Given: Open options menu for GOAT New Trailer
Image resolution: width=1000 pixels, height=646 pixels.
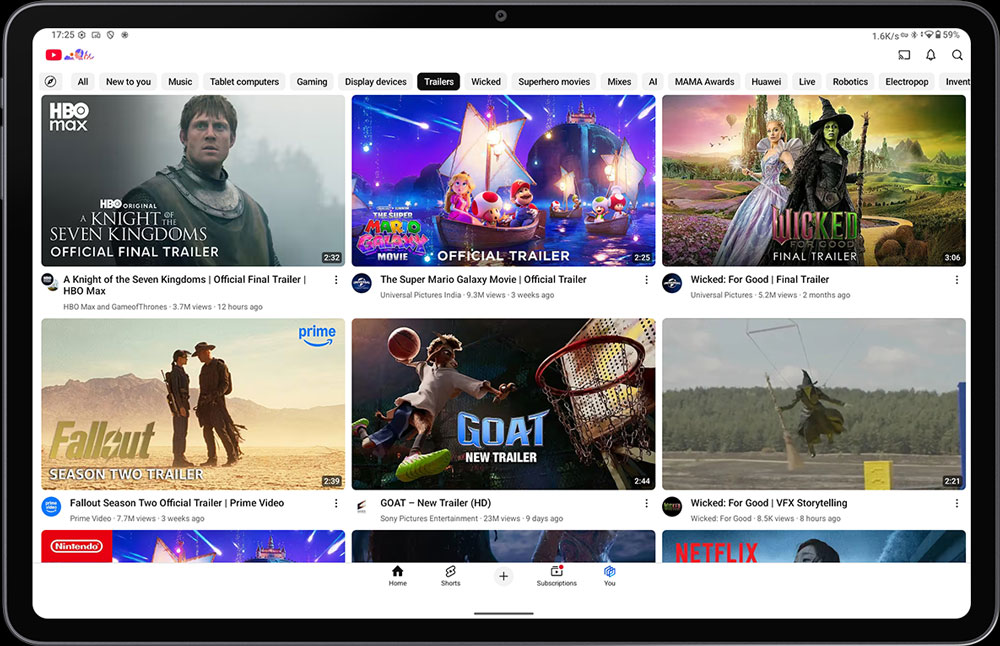Looking at the screenshot, I should tap(646, 503).
